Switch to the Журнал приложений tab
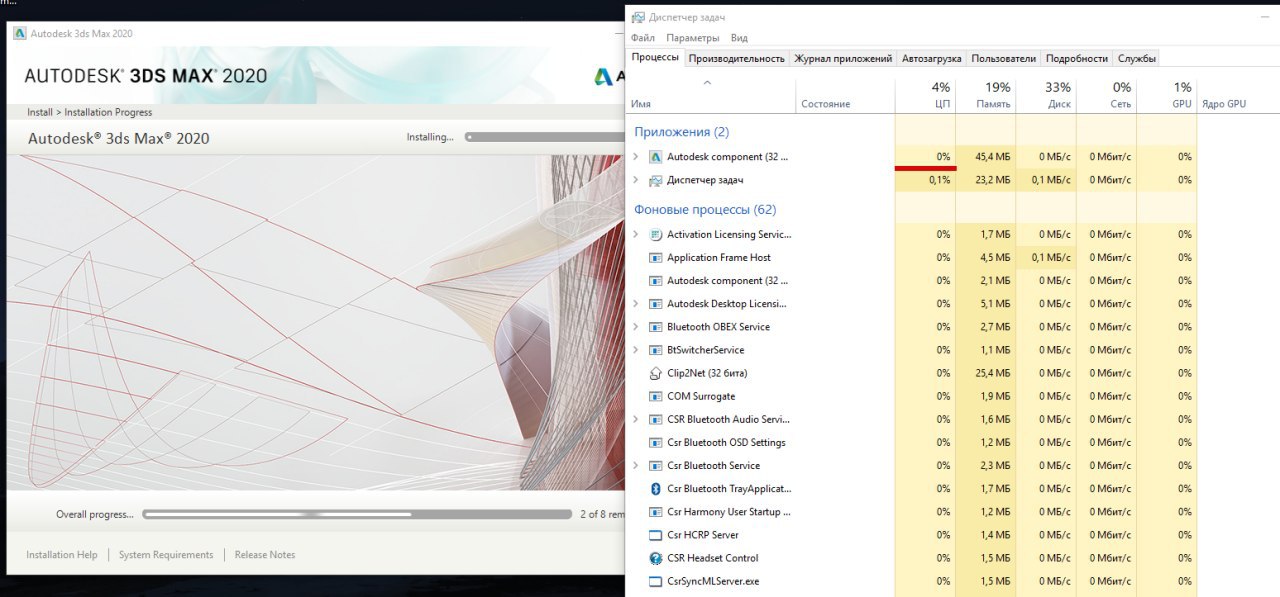Viewport: 1280px width, 597px height. click(843, 58)
